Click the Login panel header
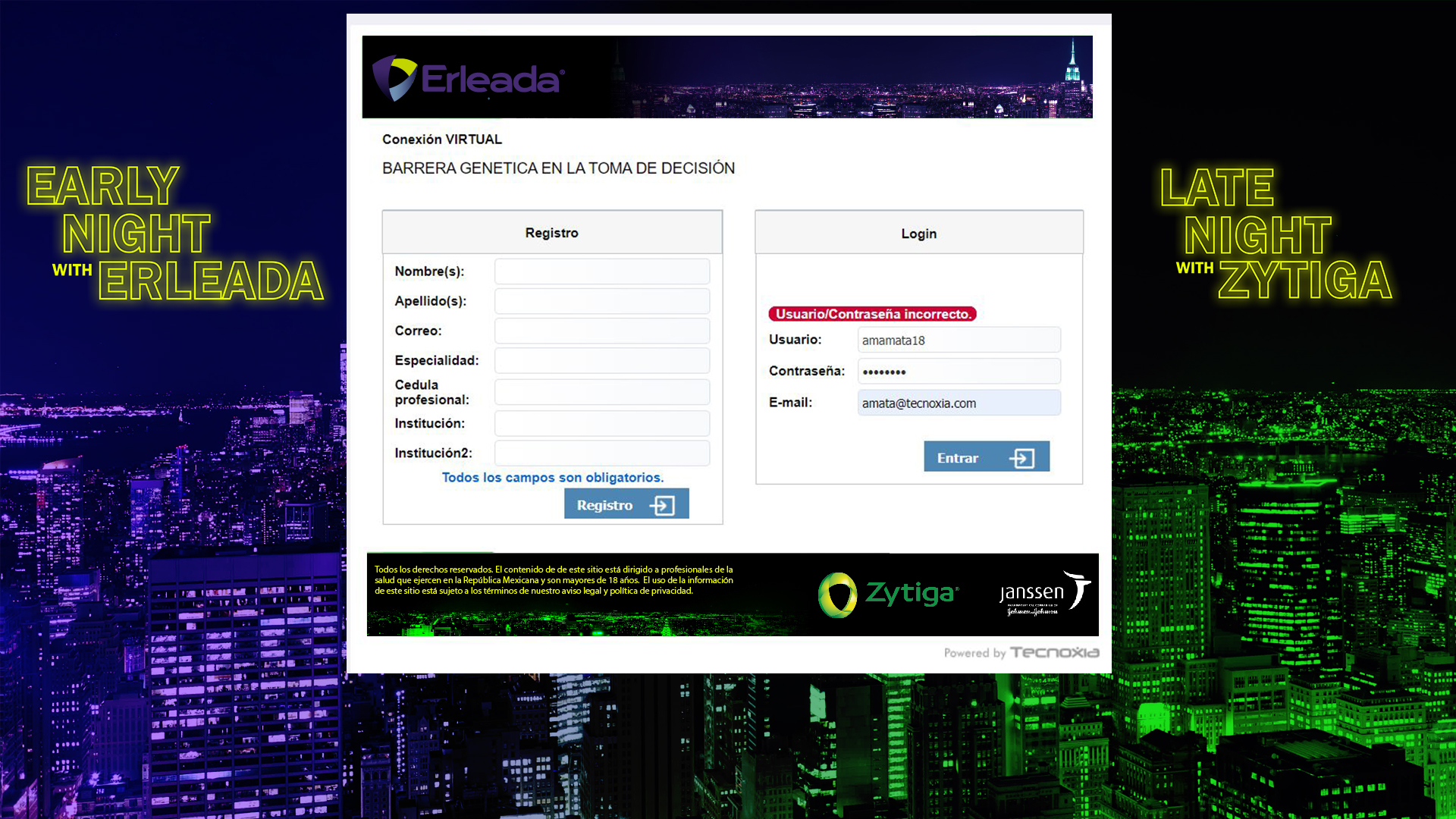1456x819 pixels. pos(919,233)
